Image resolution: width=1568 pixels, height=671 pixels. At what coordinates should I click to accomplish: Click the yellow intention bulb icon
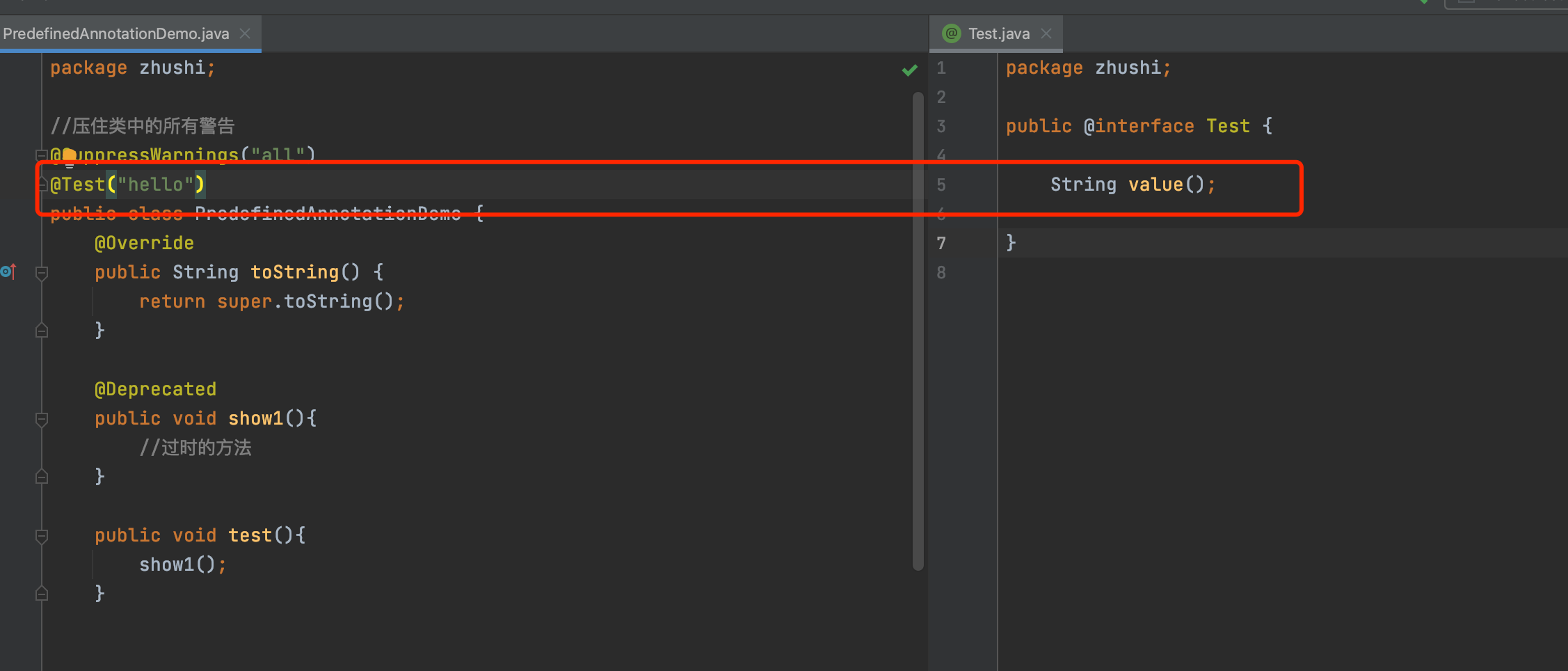point(69,157)
